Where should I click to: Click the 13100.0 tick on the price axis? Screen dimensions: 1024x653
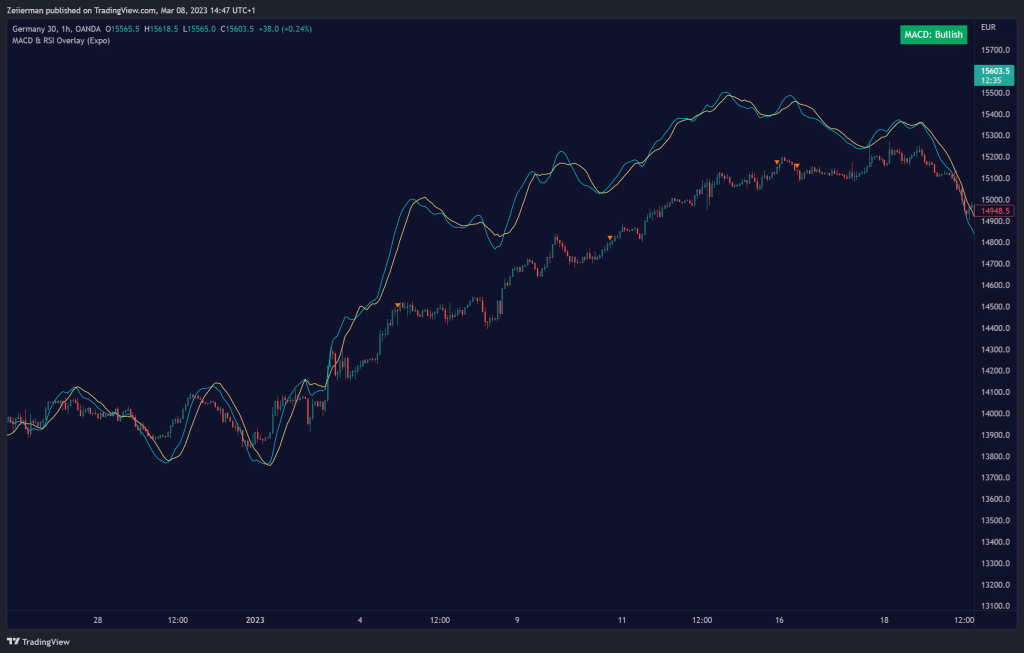point(996,606)
